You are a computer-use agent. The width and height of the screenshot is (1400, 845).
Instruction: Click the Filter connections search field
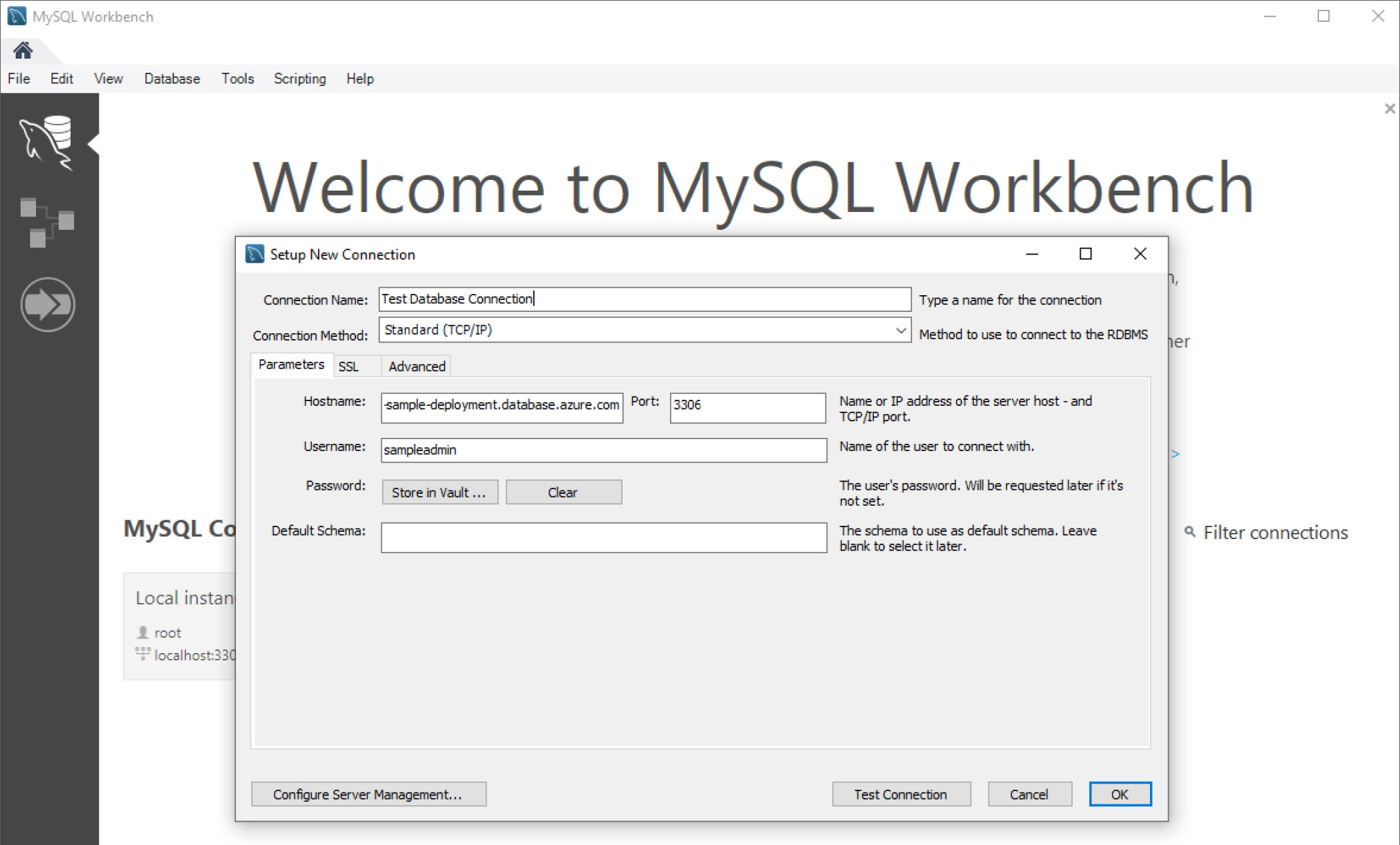[1275, 532]
